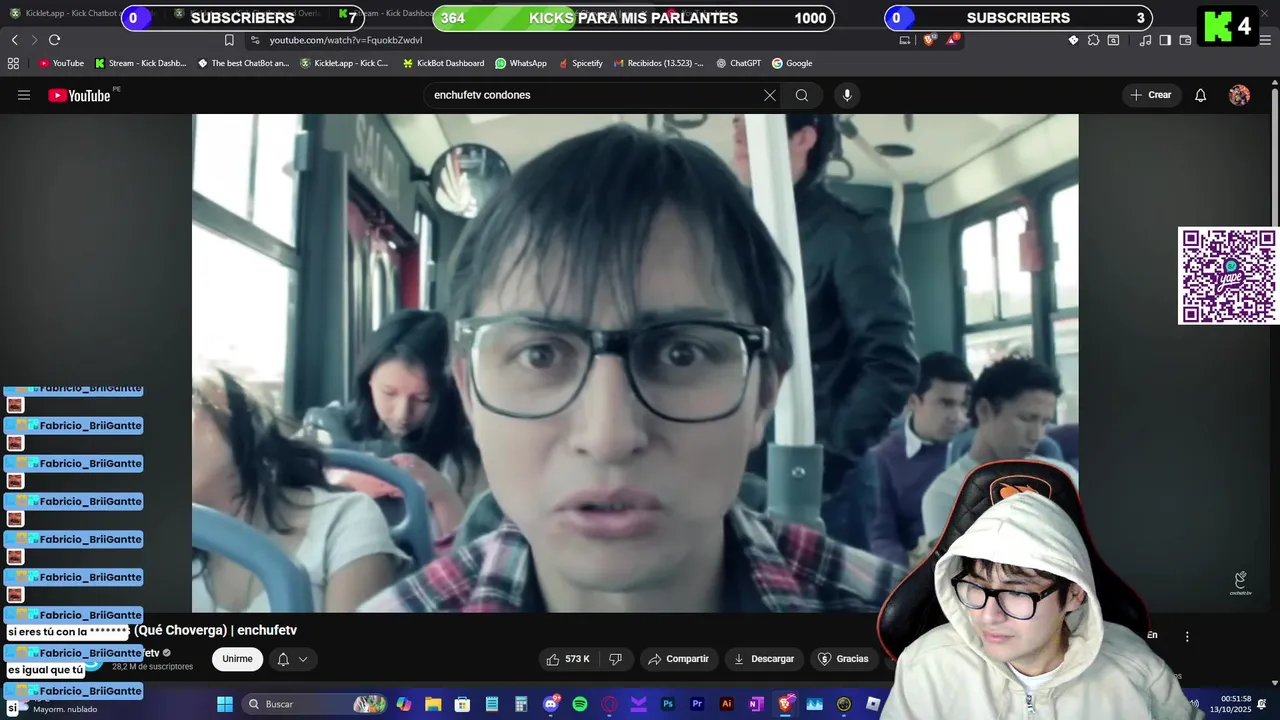Open the YouTube guide hamburger menu
This screenshot has height=720, width=1280.
(24, 95)
